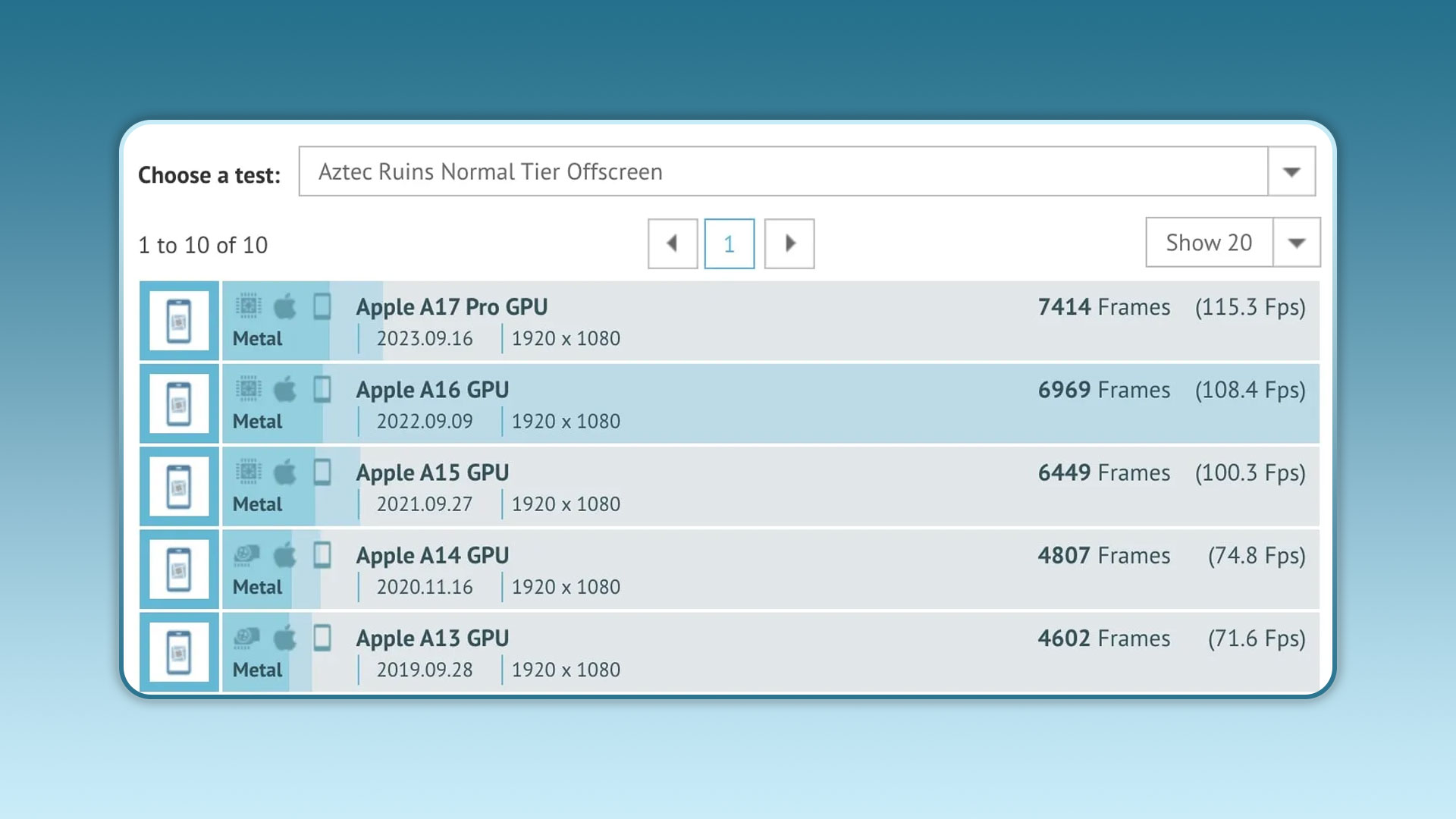Click the Apple A14 GPU device thumbnail
The image size is (1456, 819).
tap(179, 570)
